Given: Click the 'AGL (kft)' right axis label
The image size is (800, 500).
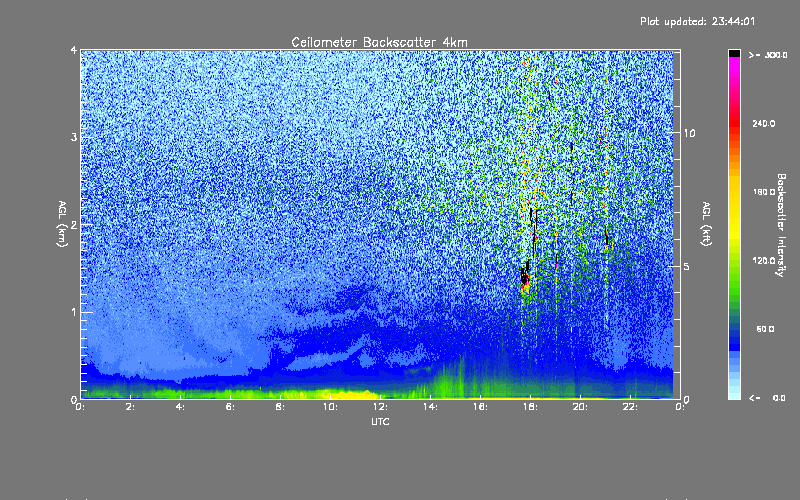Looking at the screenshot, I should click(x=707, y=224).
